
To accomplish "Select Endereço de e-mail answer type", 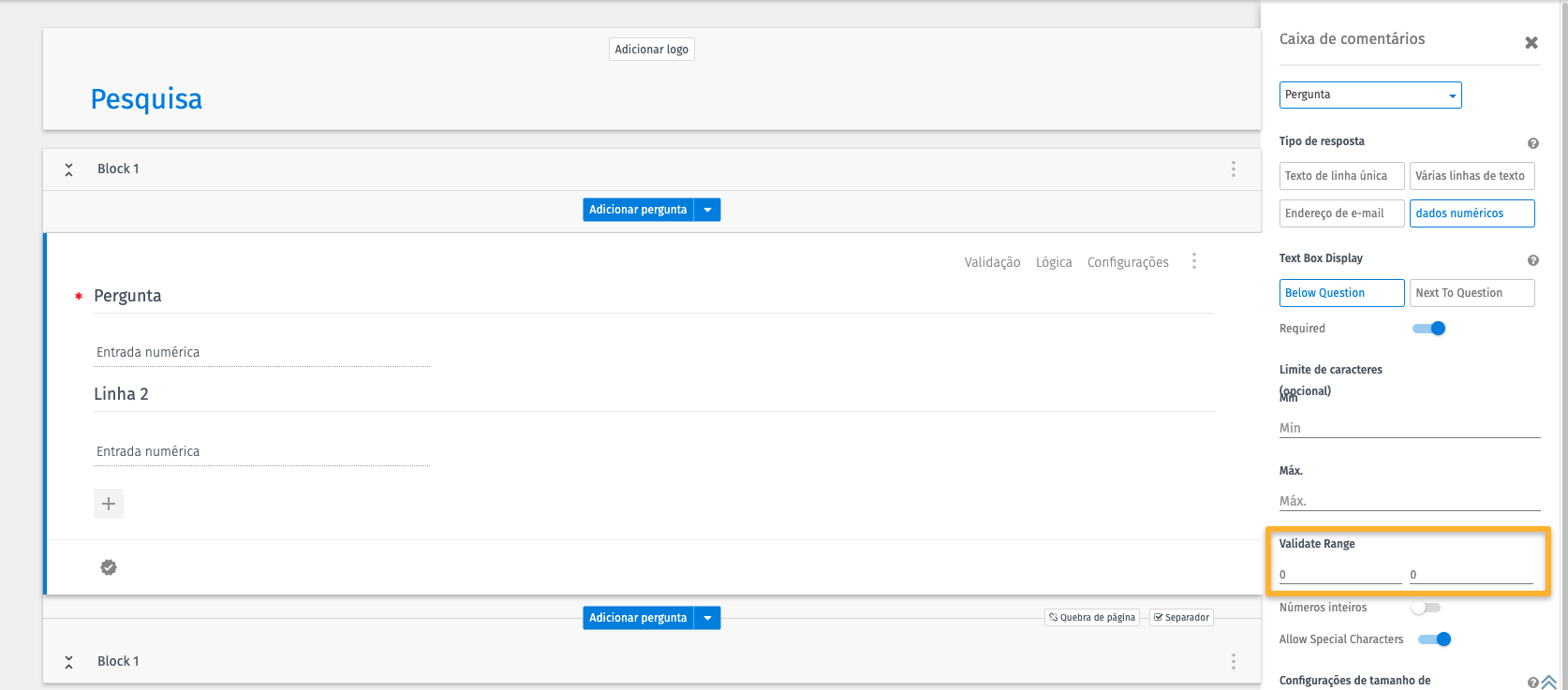I will (x=1341, y=213).
